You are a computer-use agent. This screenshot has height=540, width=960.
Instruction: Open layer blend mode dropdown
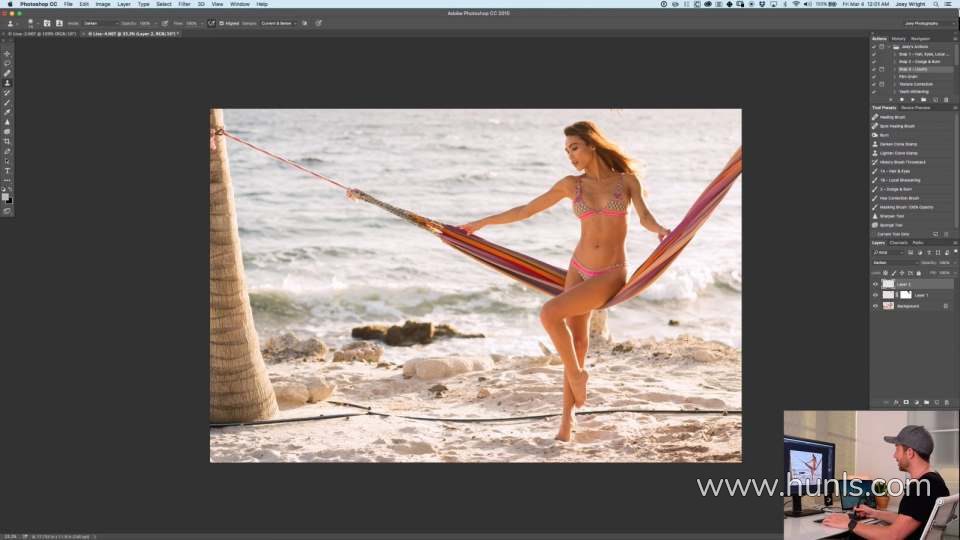click(x=895, y=263)
